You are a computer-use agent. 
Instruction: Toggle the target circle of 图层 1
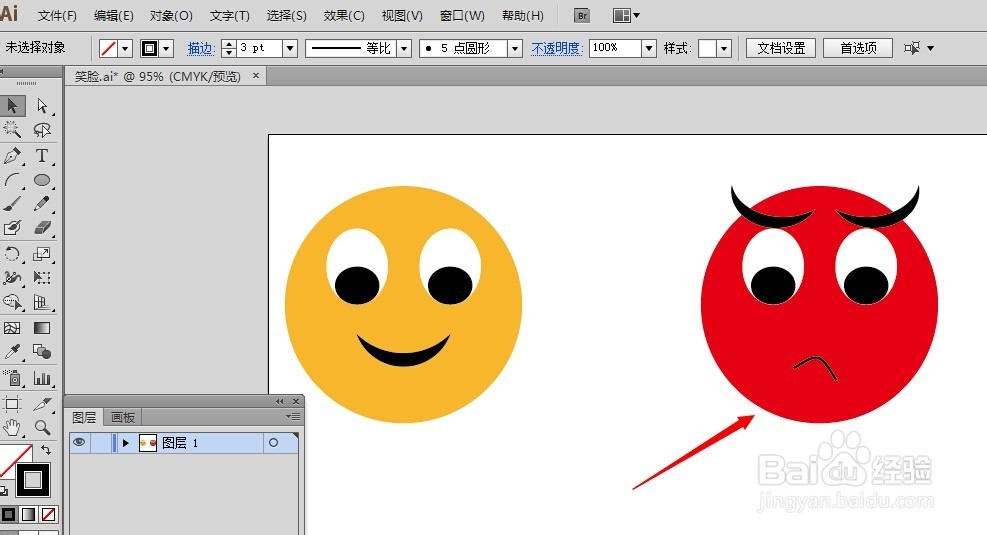[x=273, y=442]
